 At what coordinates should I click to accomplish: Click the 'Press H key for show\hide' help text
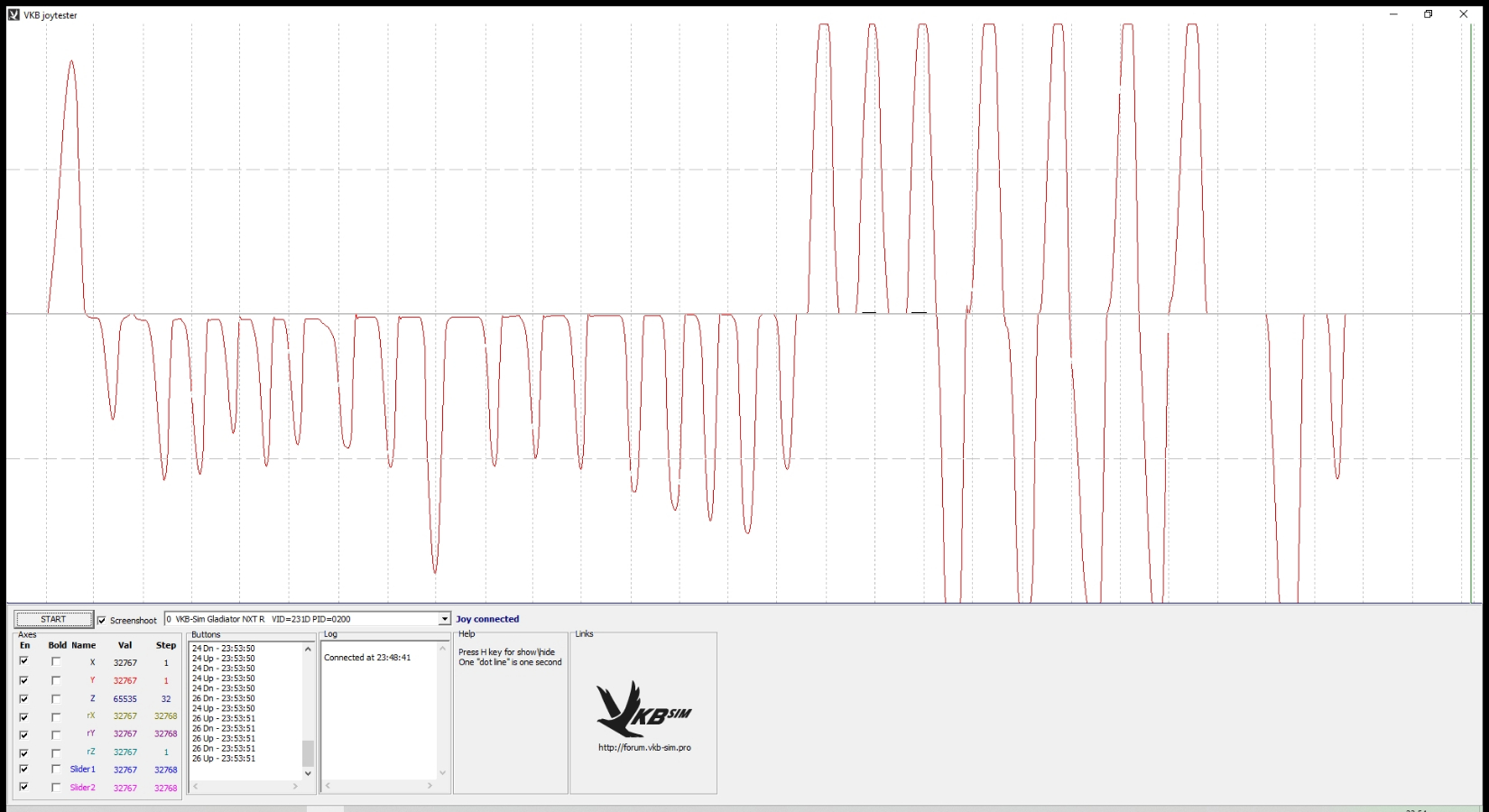point(506,652)
